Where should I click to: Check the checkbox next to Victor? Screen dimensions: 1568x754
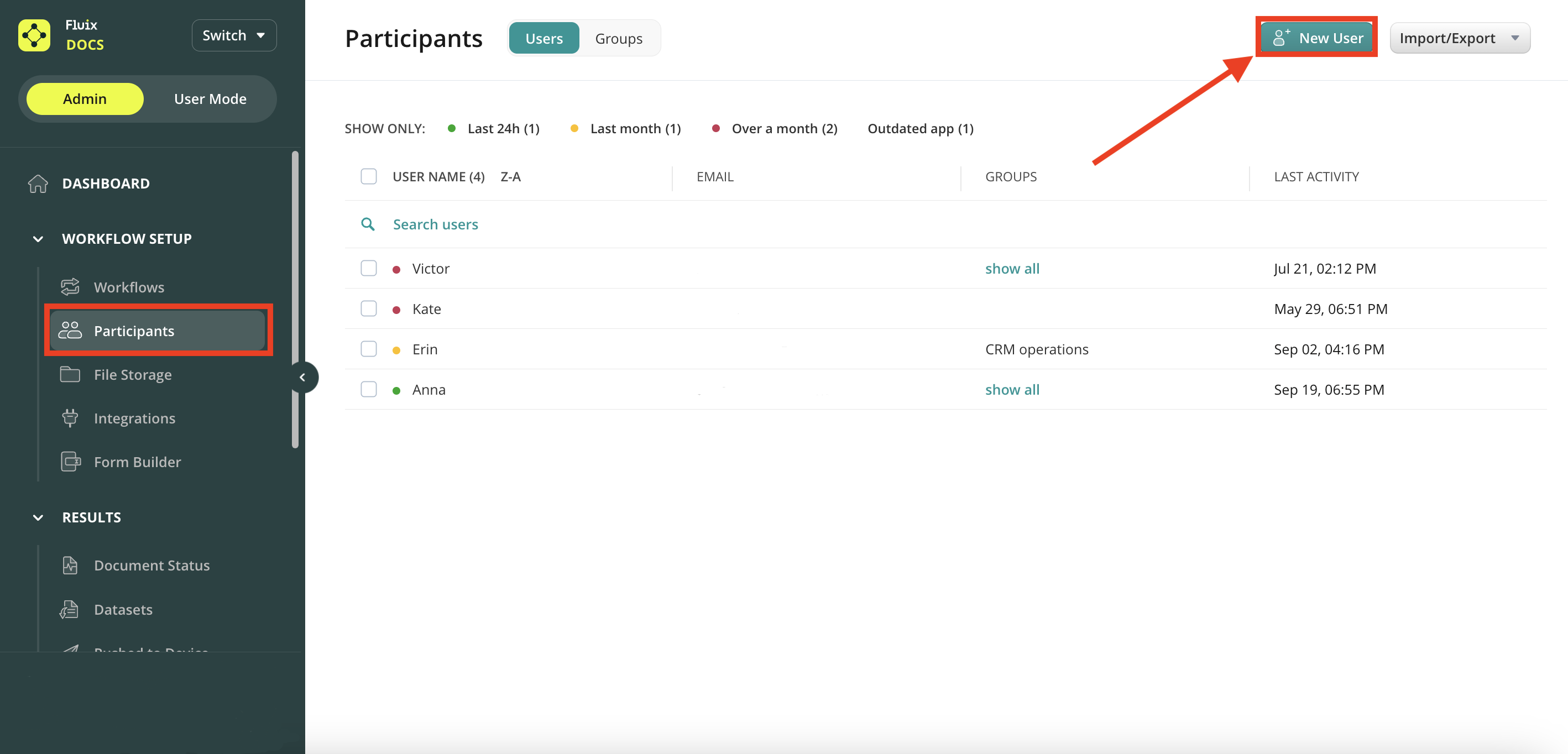369,268
